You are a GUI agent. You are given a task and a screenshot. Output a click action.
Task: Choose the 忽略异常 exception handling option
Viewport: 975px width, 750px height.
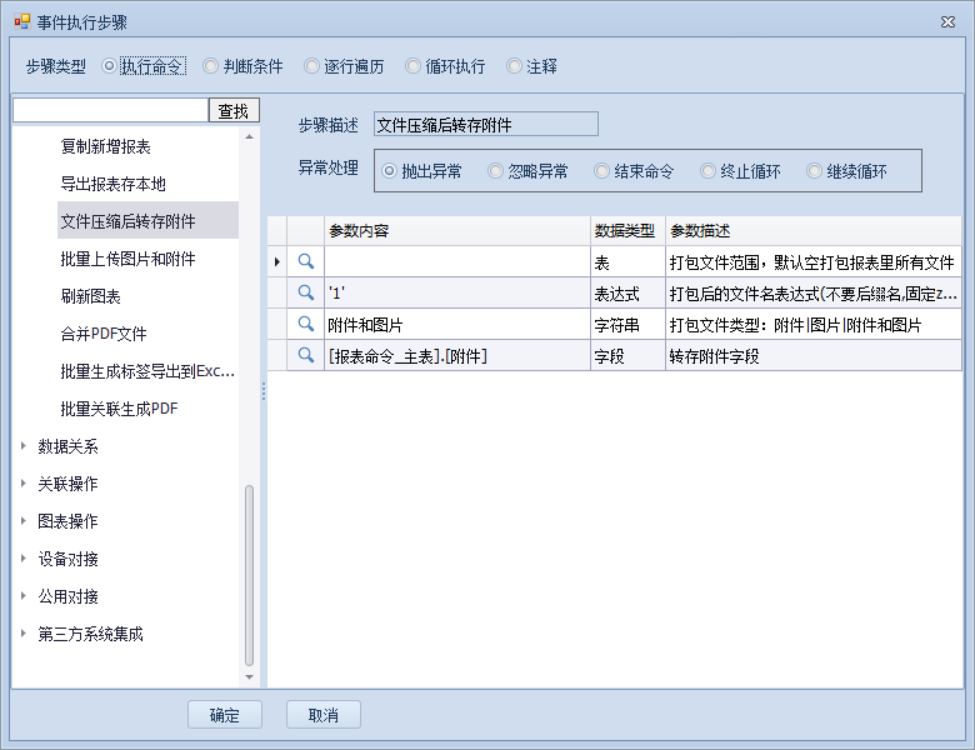pos(496,171)
